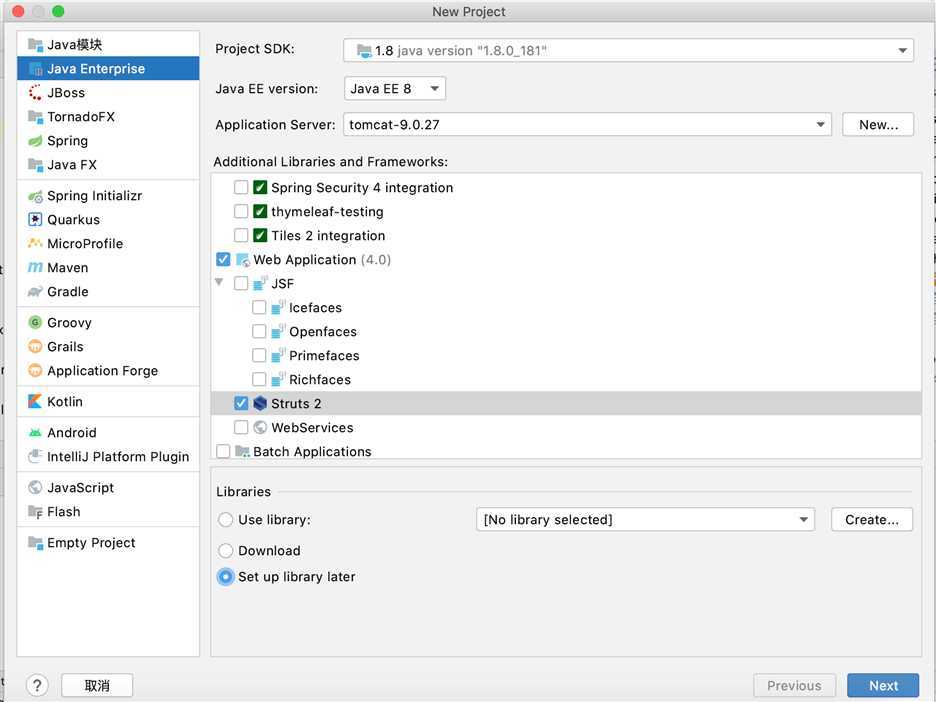Click the Struts 2 framework label
This screenshot has height=702, width=936.
tap(296, 404)
